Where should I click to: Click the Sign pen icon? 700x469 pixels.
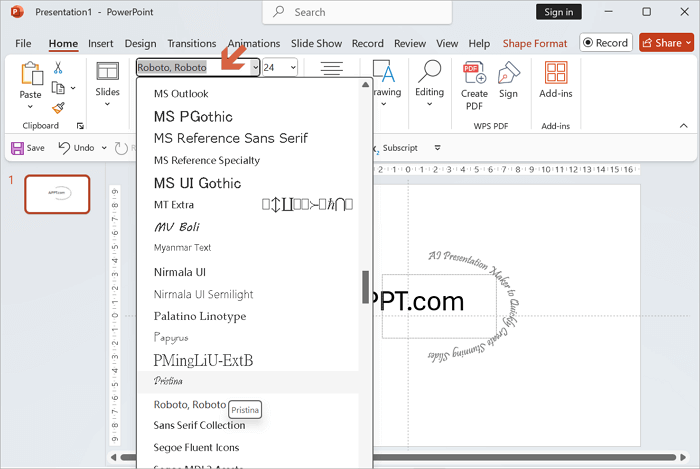508,72
